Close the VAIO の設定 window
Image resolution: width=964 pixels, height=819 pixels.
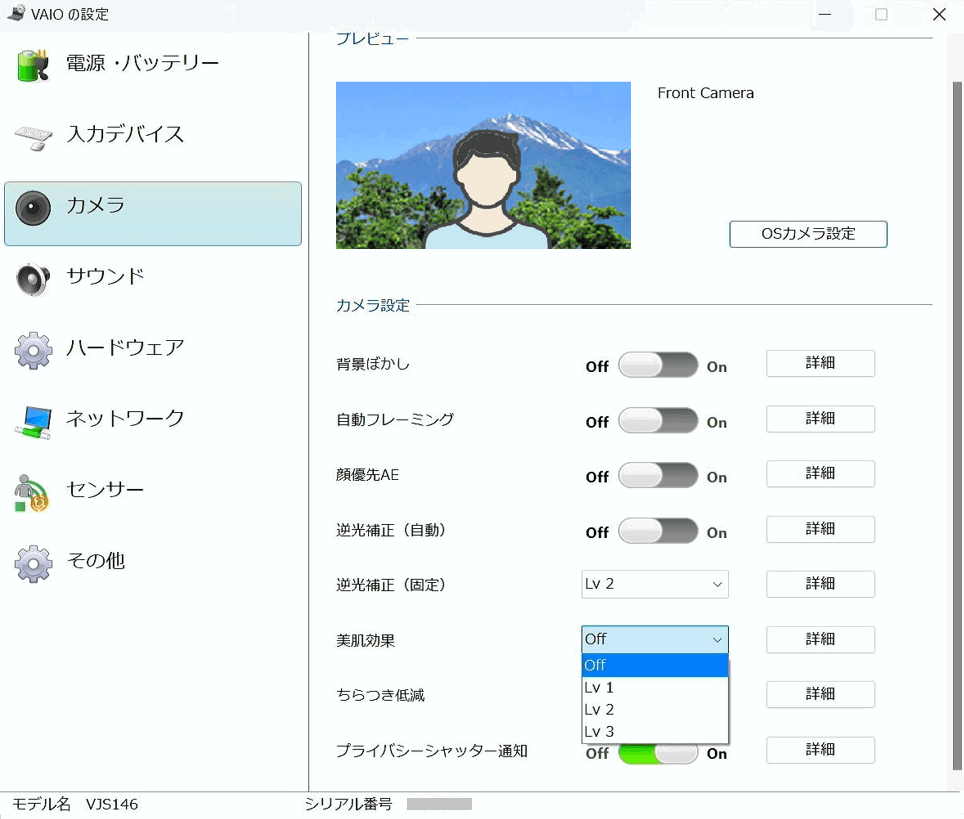pyautogui.click(x=939, y=14)
